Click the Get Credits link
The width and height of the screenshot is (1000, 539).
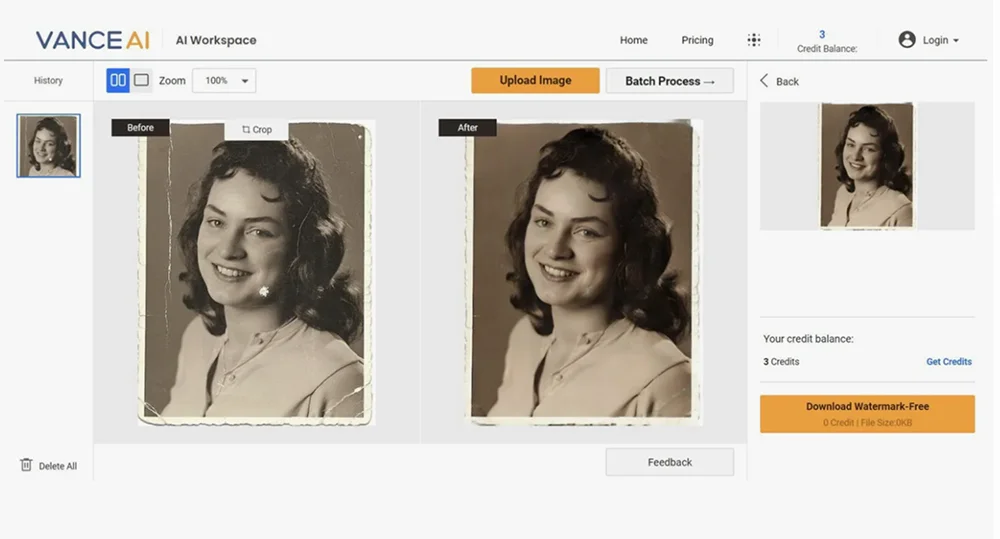tap(948, 362)
